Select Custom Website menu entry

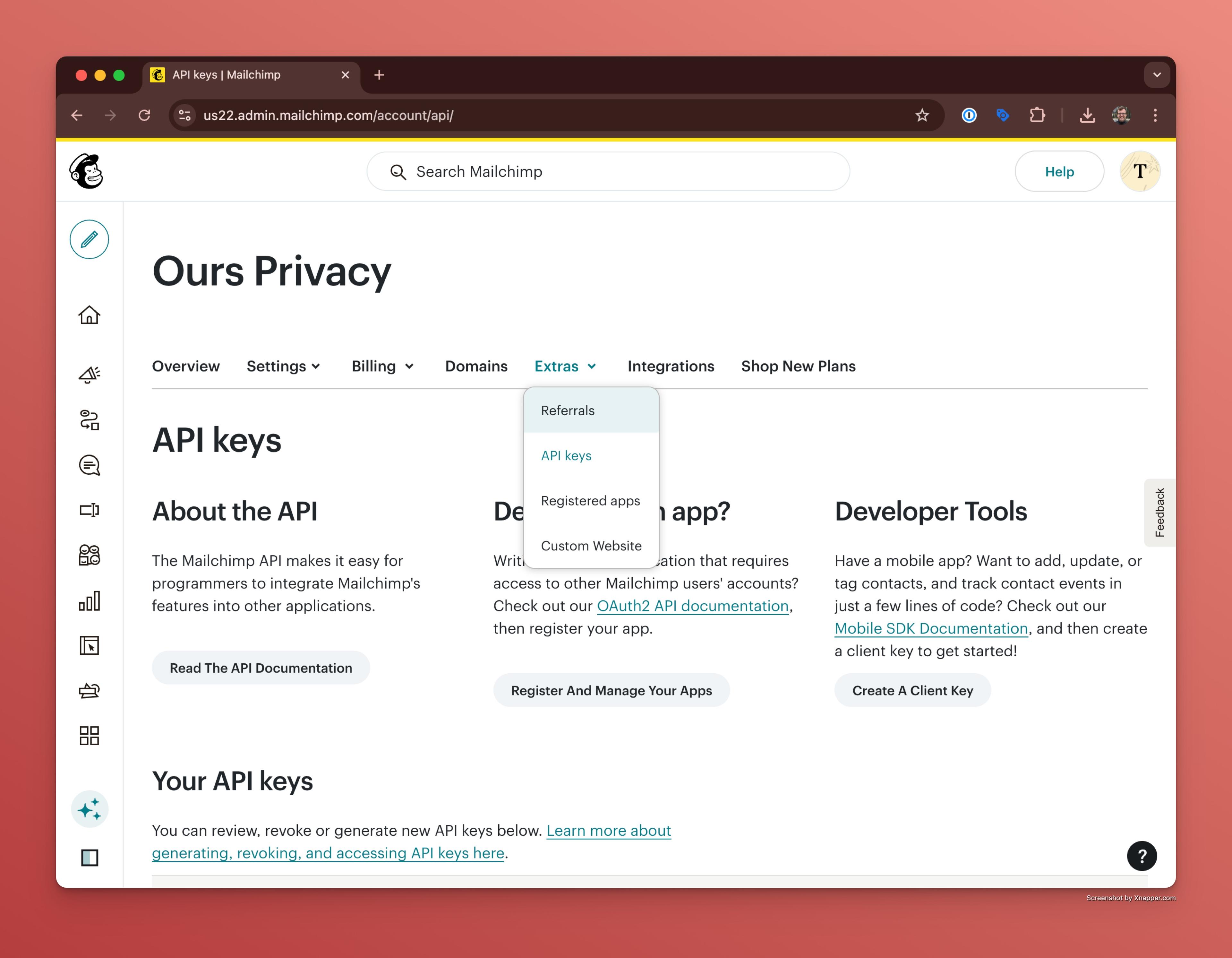[x=591, y=546]
